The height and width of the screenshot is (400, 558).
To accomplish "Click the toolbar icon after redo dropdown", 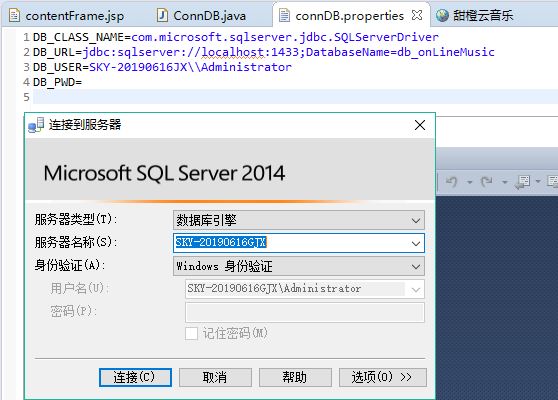I will coord(522,182).
